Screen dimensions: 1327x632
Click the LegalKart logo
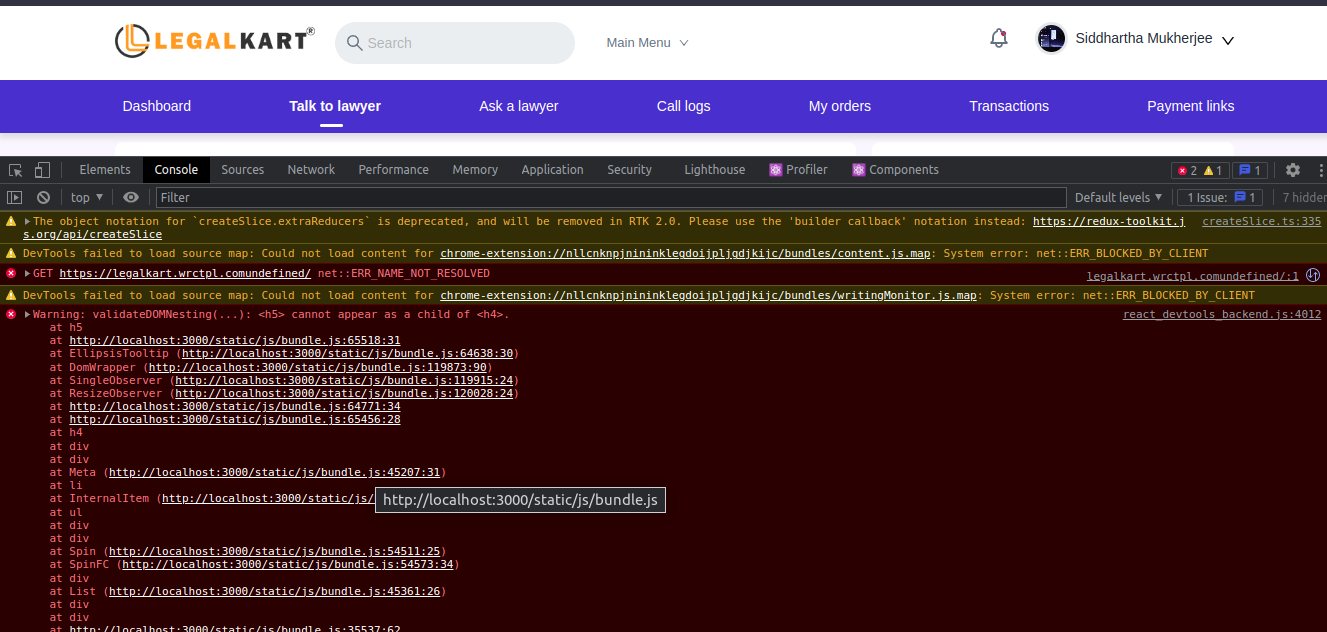(x=214, y=40)
